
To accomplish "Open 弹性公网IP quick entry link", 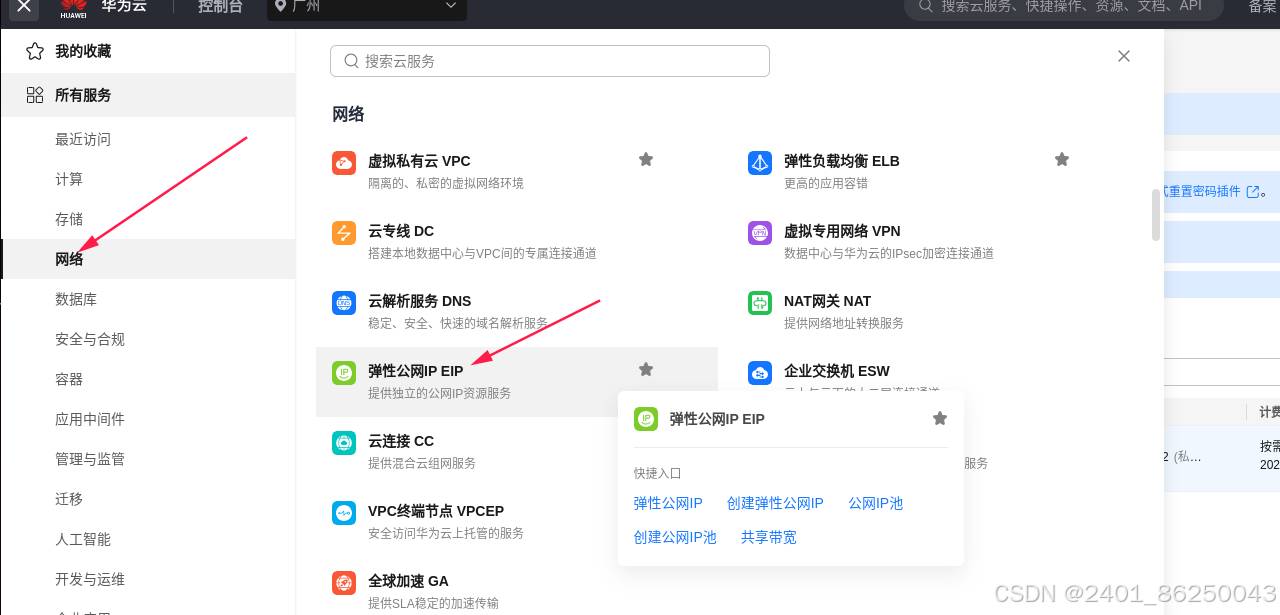I will point(668,503).
